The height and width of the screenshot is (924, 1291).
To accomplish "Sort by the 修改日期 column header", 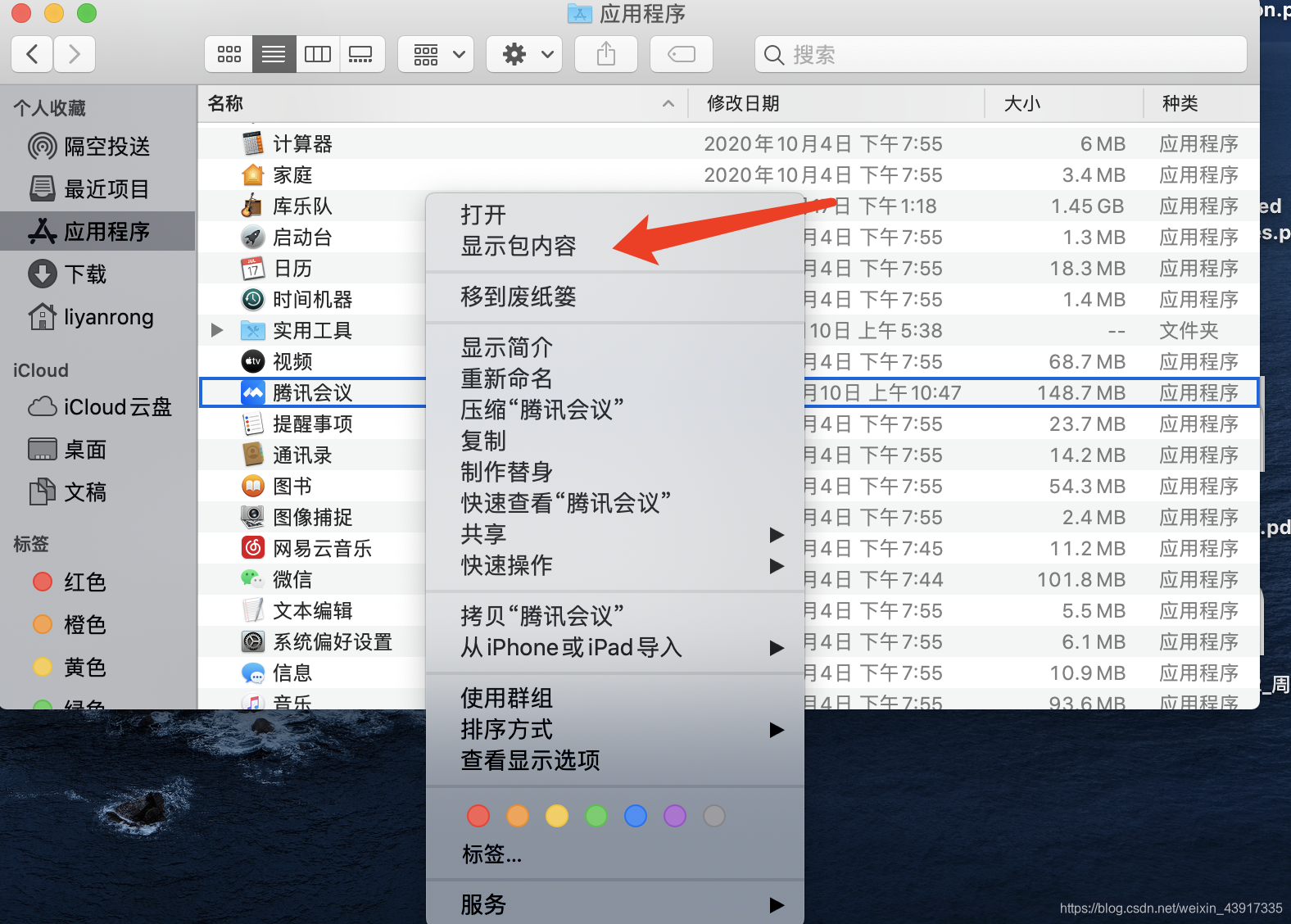I will [836, 103].
